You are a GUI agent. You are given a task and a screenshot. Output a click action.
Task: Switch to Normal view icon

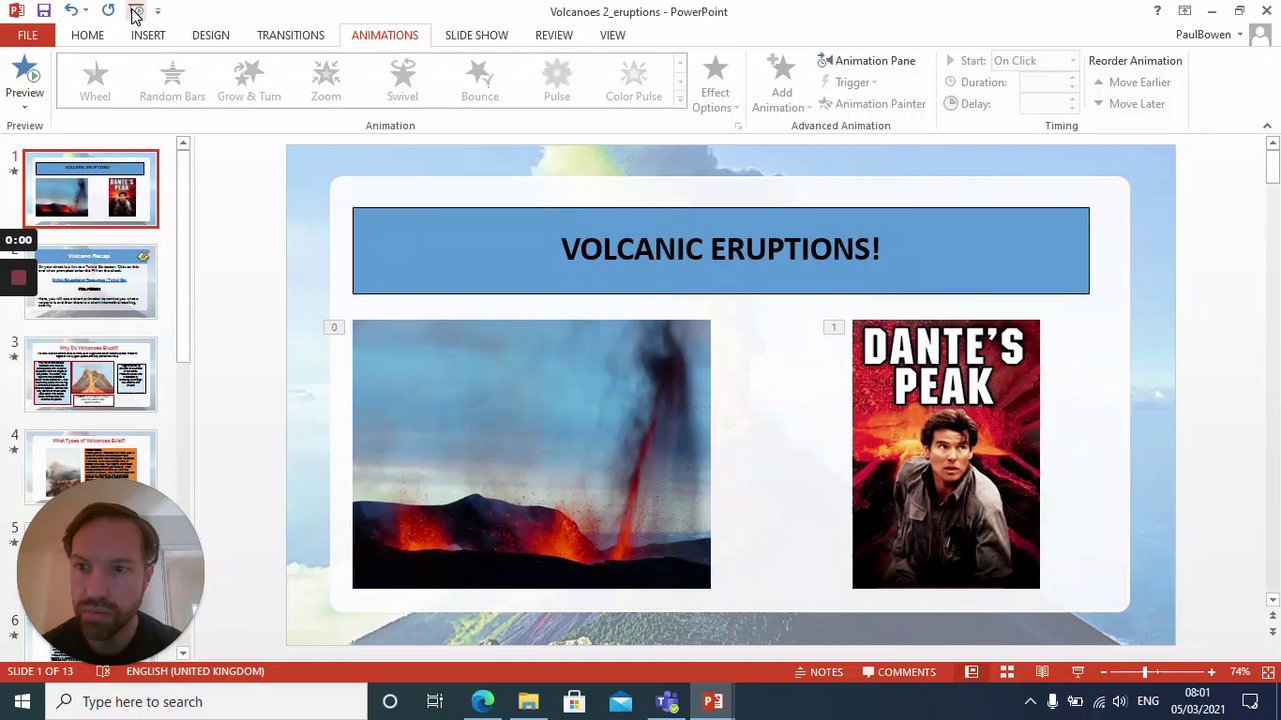tap(971, 672)
